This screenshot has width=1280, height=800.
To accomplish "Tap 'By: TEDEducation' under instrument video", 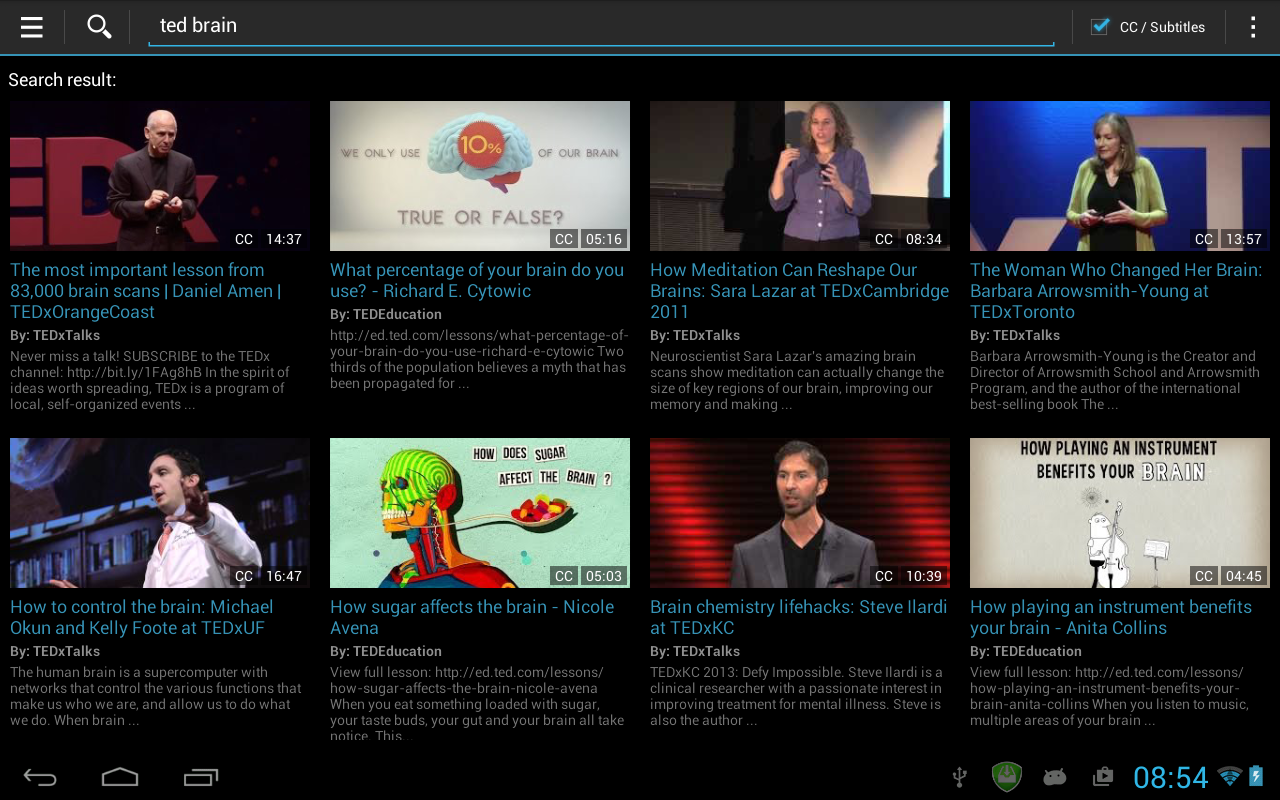I will tap(1026, 651).
